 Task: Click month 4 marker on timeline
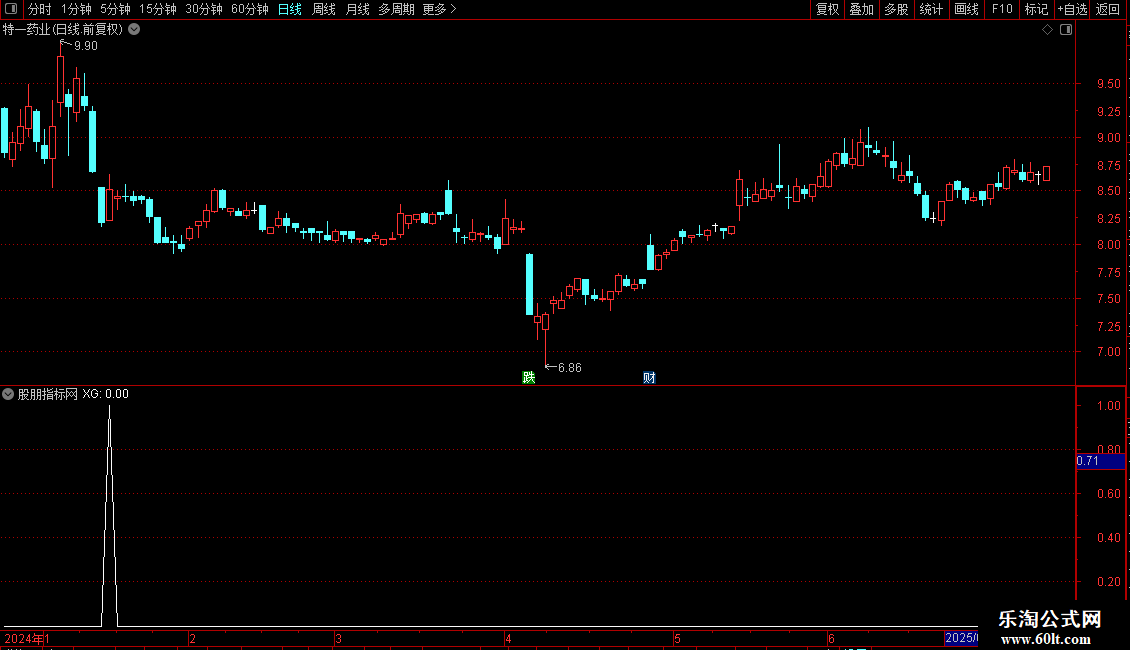click(508, 638)
